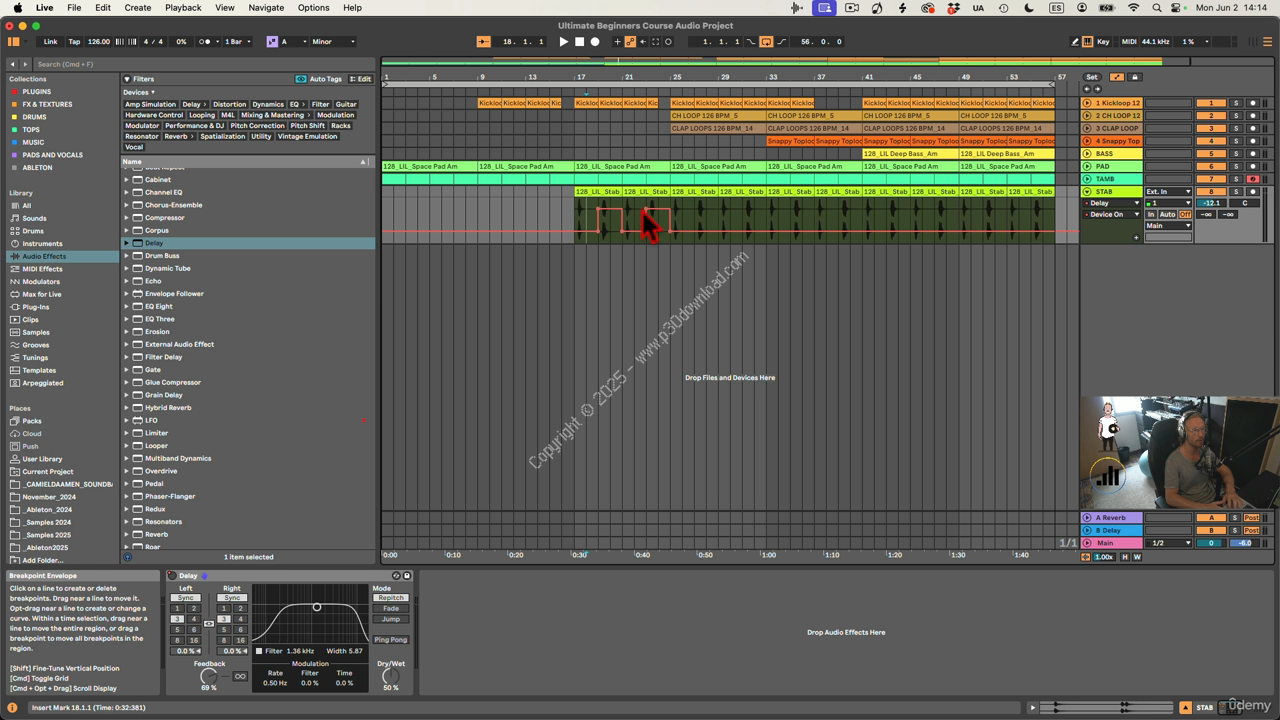Start playback with the transport Play button
This screenshot has height=720, width=1280.
coord(563,42)
